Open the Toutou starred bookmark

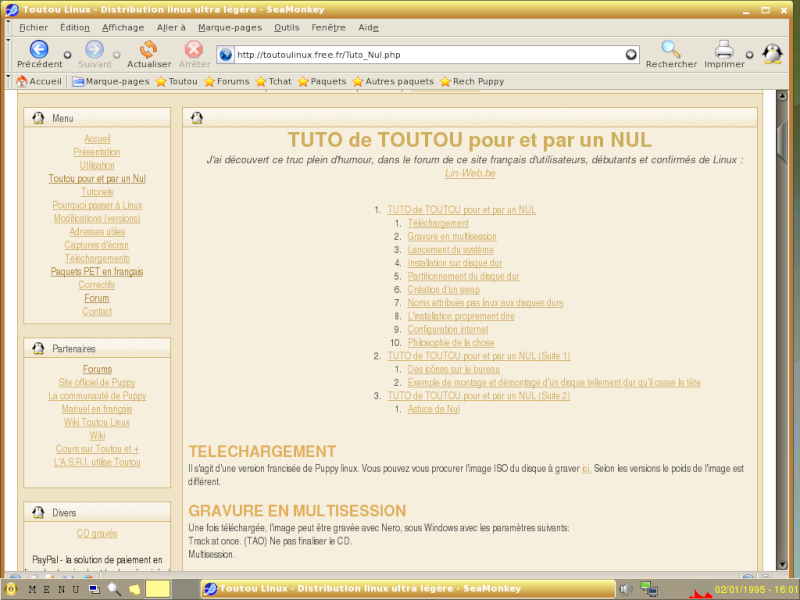[x=177, y=81]
